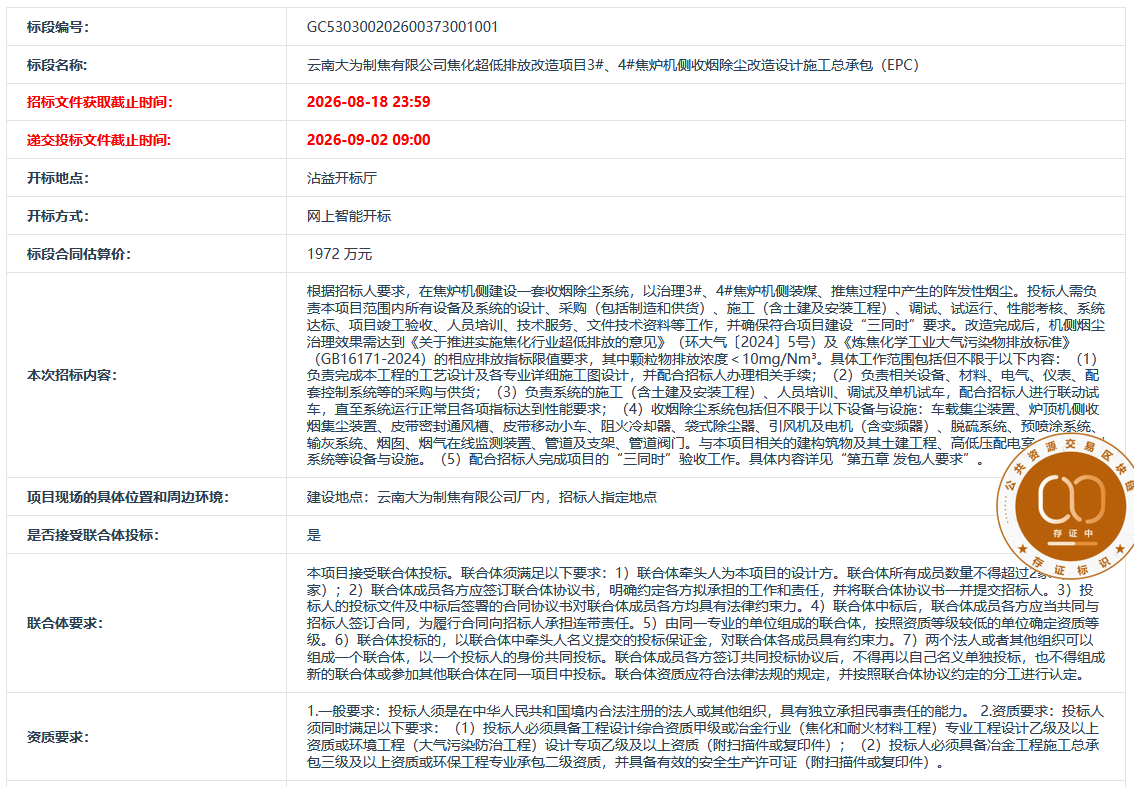Select the value 是 for consortium bidding
Viewport: 1134px width, 787px height.
[314, 535]
